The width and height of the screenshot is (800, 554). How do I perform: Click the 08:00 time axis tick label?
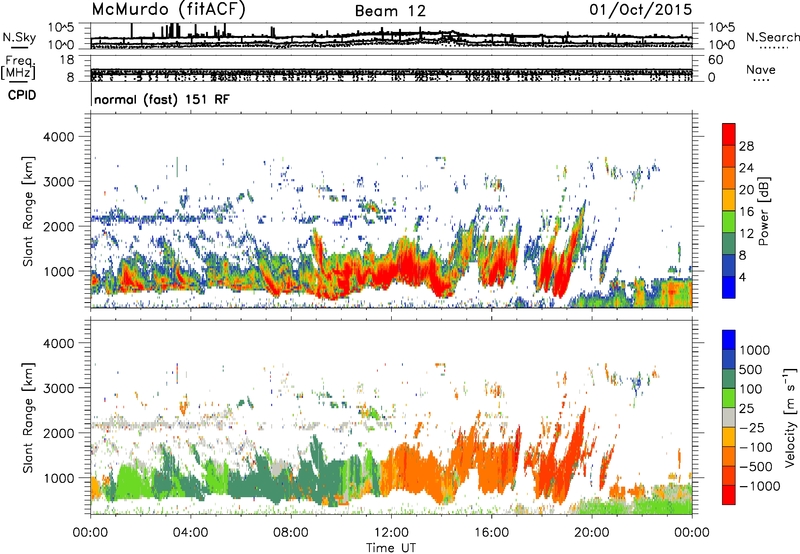coord(291,533)
